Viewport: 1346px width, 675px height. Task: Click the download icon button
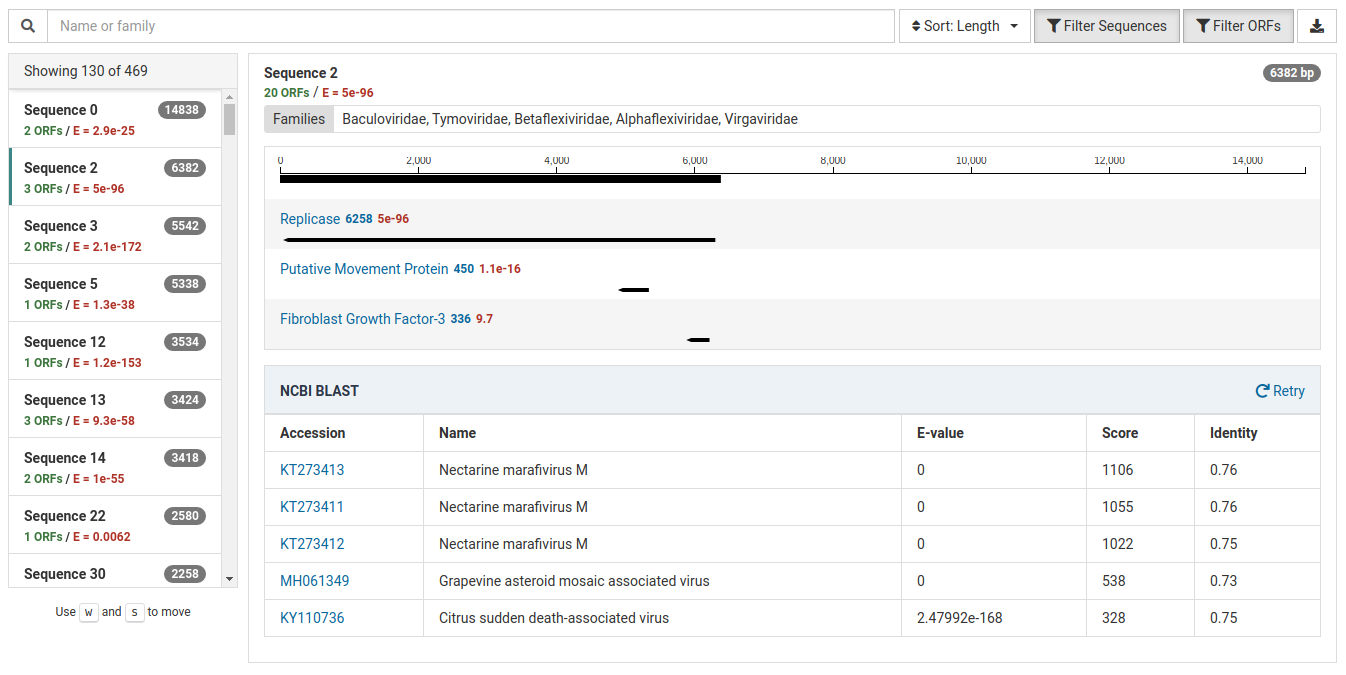(x=1316, y=26)
